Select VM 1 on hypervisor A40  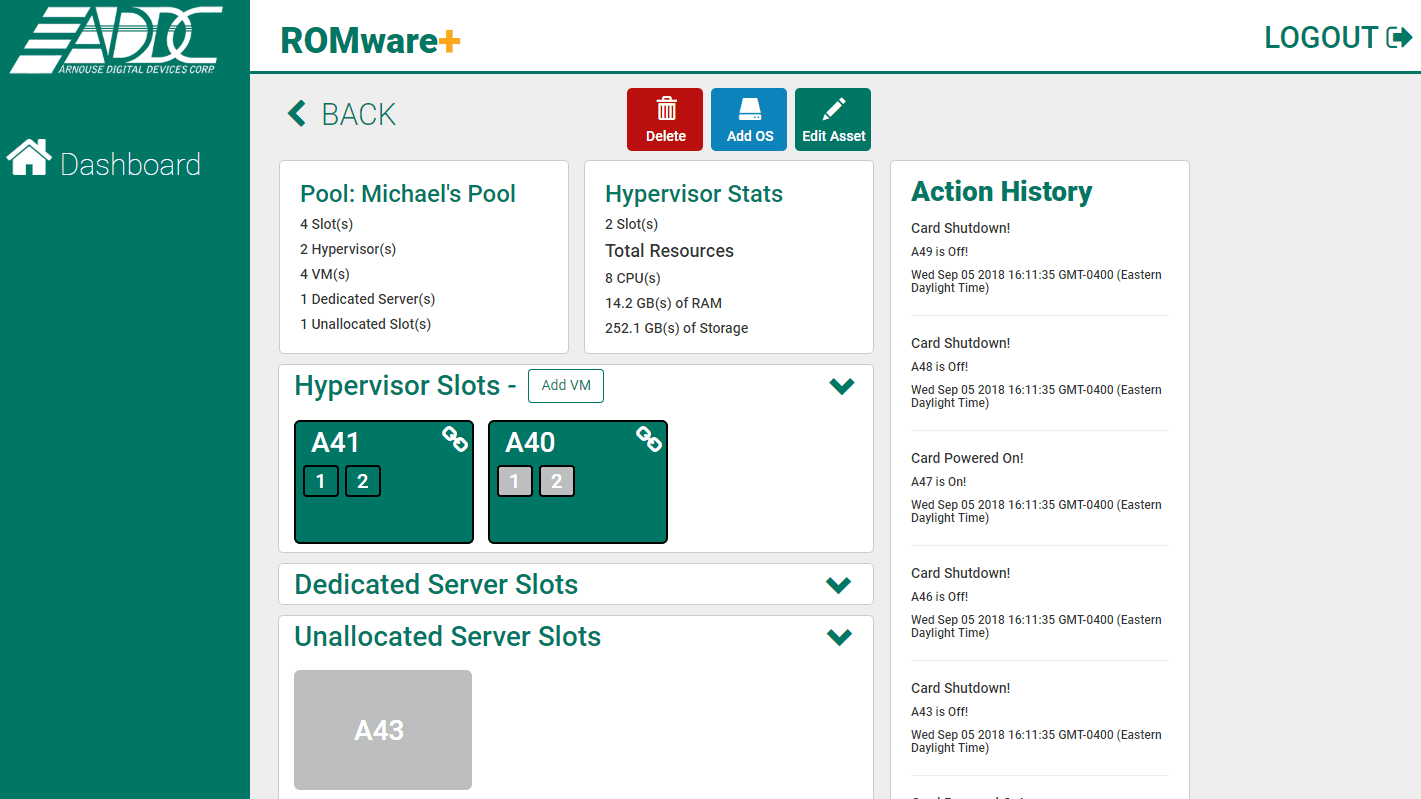point(514,481)
